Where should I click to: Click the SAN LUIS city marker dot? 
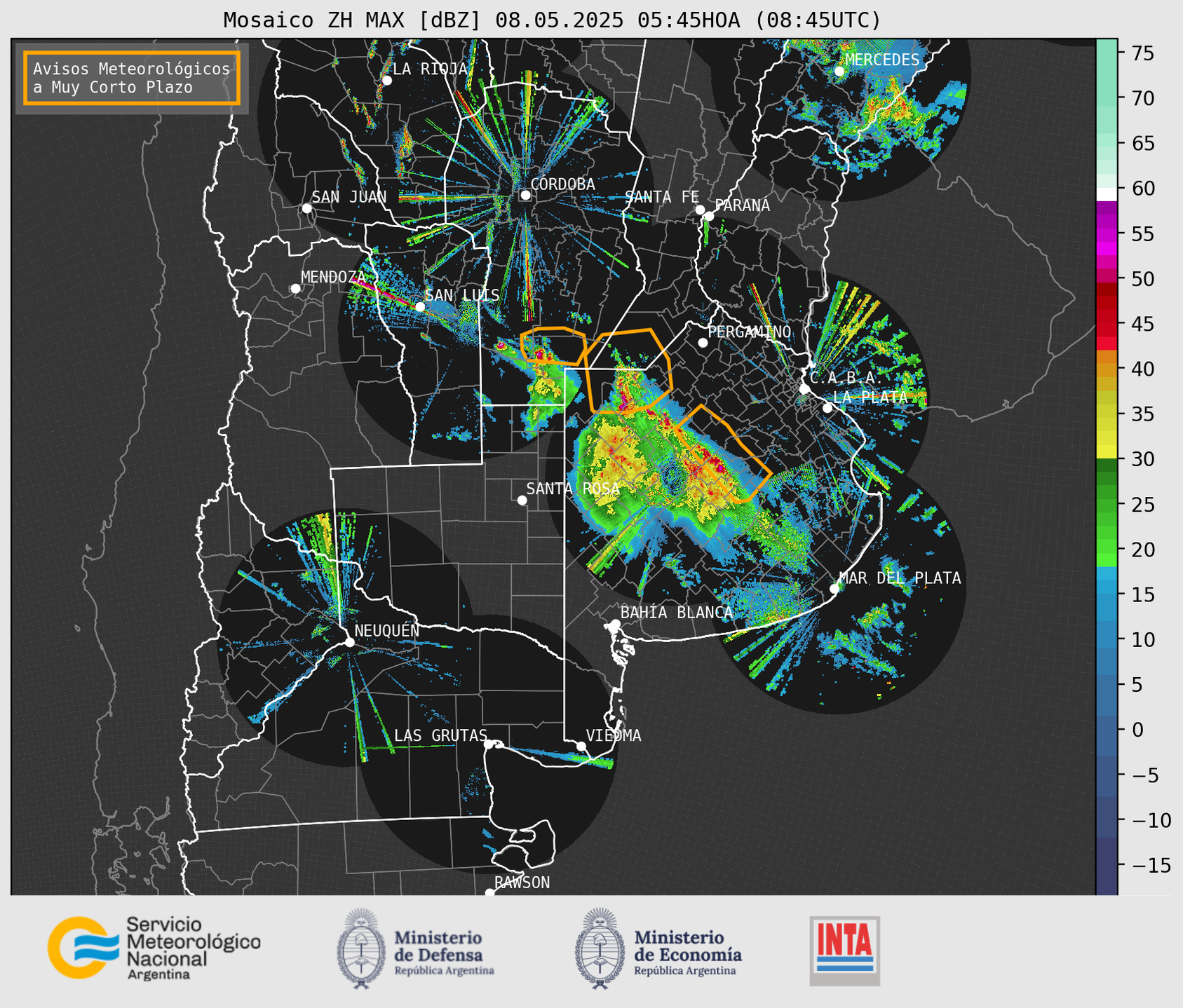point(419,307)
